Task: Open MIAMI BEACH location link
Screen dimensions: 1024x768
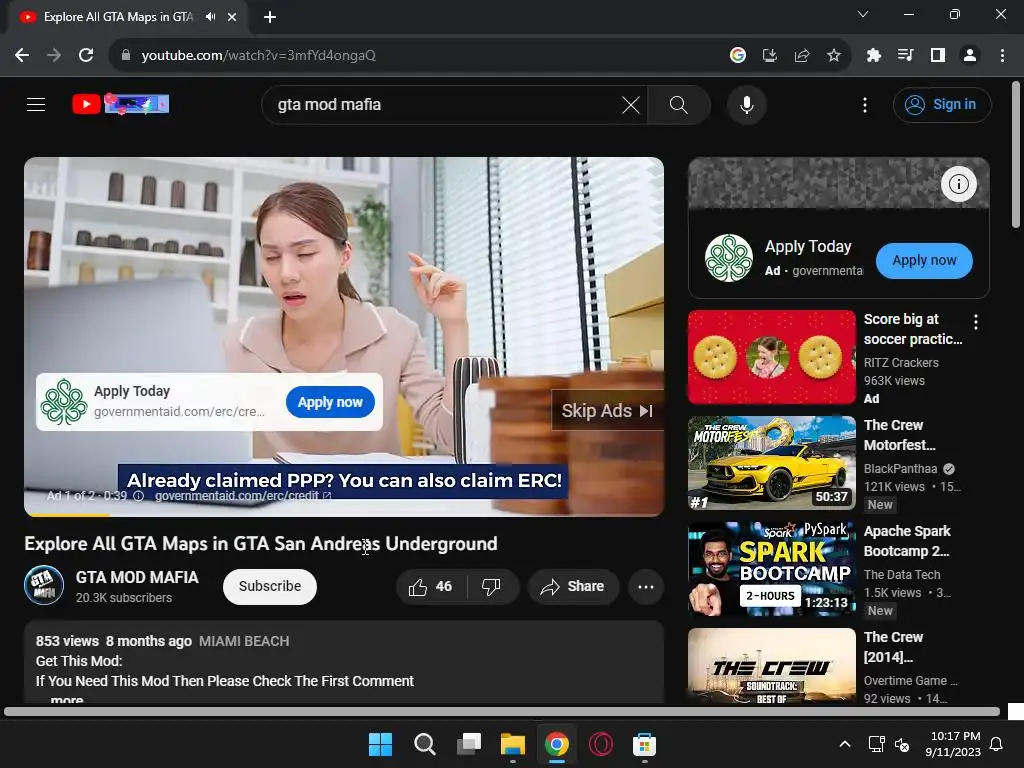Action: coord(244,641)
